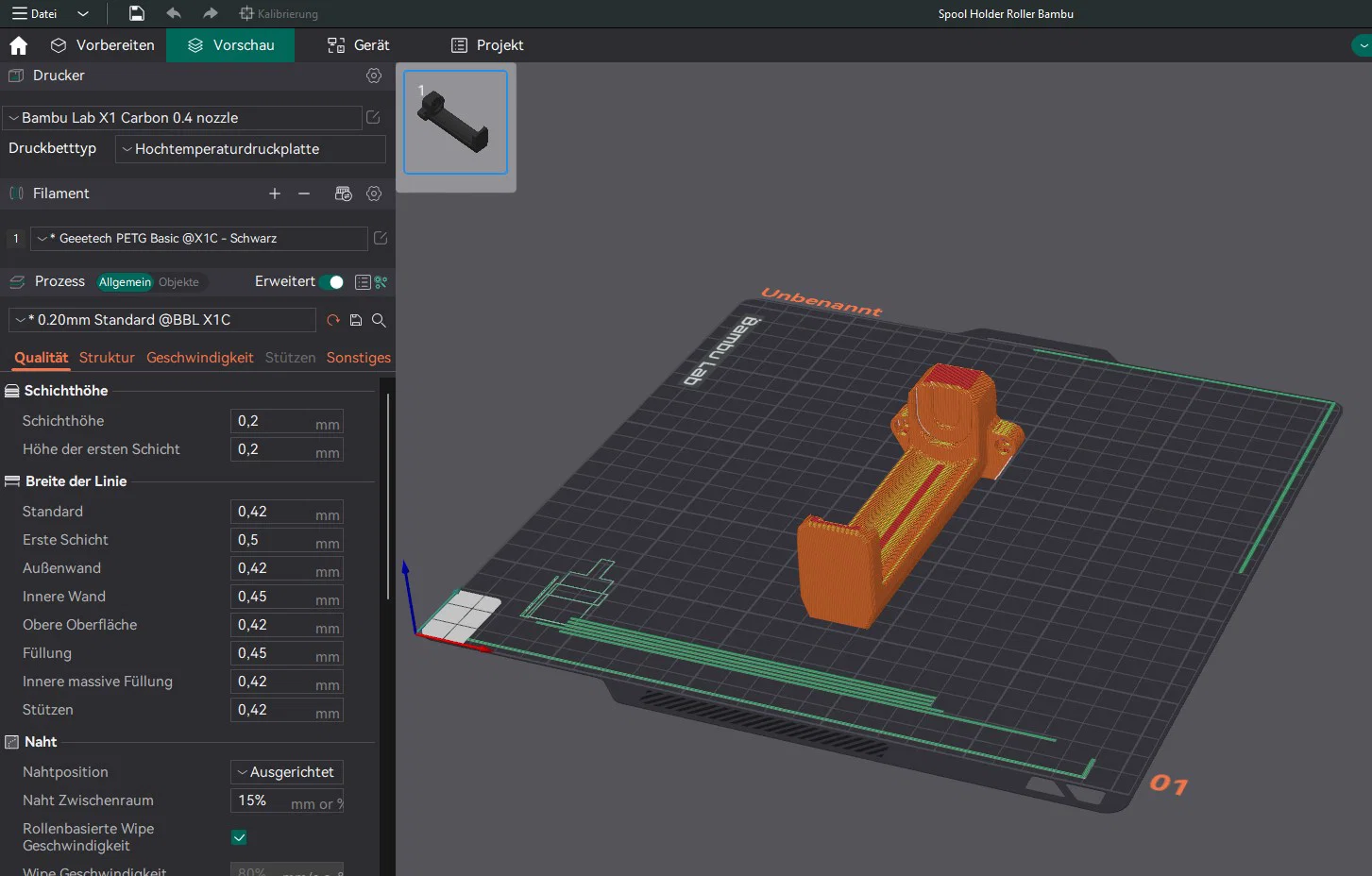Toggle the Erweitert advanced mode switch

point(331,282)
